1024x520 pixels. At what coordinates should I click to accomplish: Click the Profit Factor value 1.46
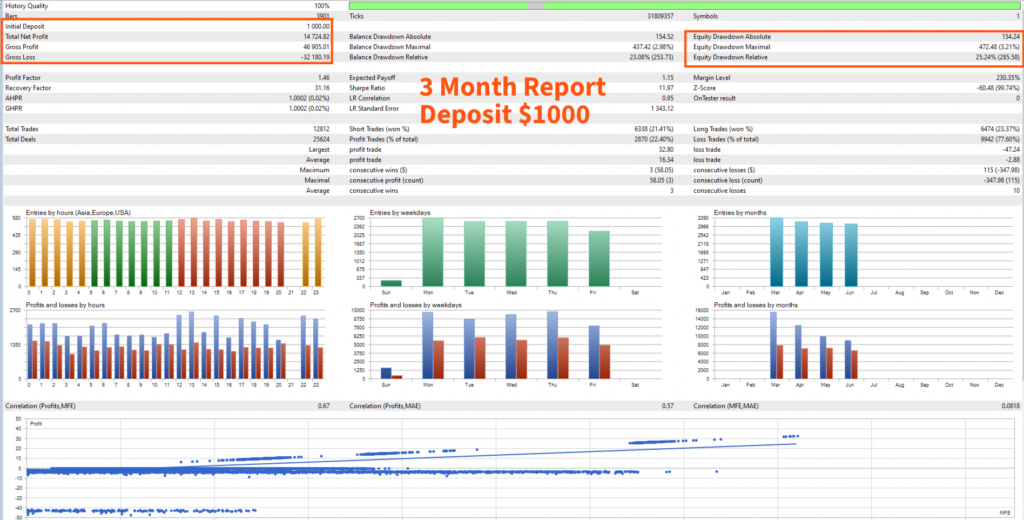coord(324,78)
